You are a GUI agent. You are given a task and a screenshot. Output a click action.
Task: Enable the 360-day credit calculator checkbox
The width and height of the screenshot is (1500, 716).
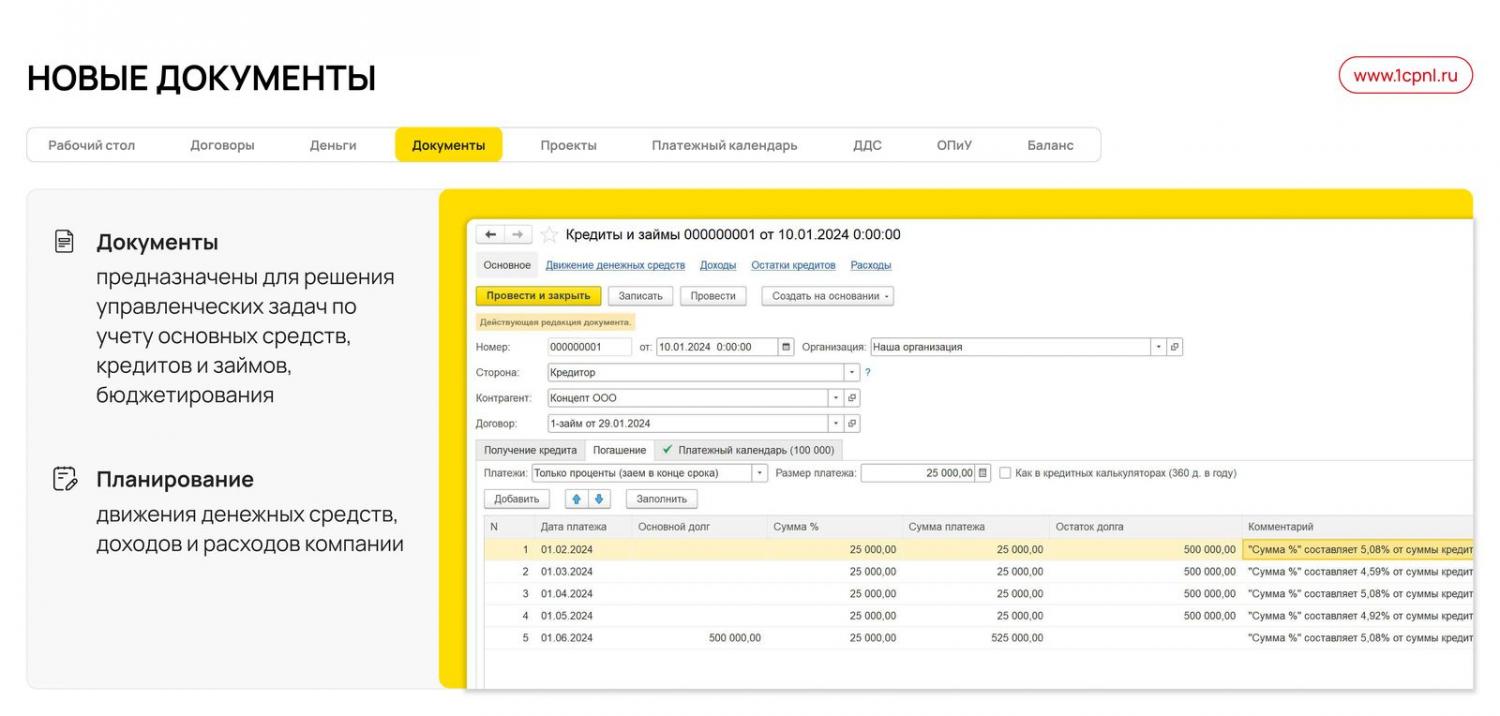pos(1005,473)
